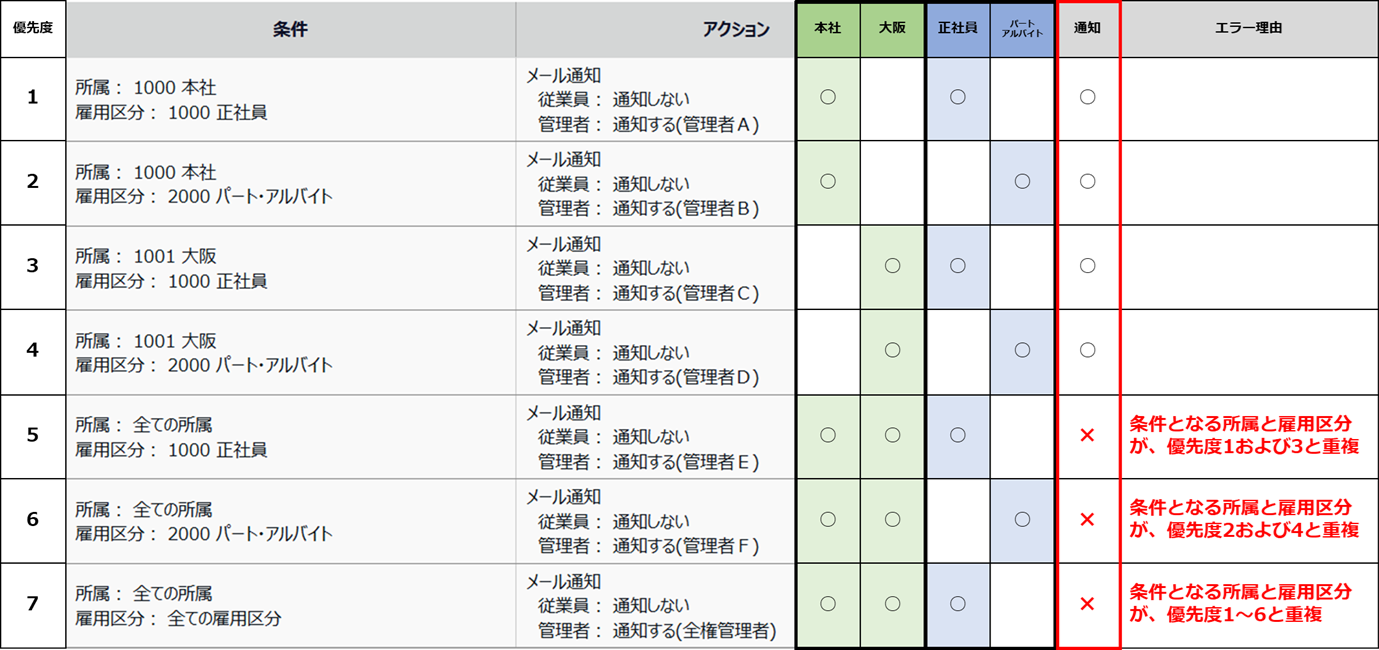Click the 本社 circle in priority 5 row

(828, 435)
